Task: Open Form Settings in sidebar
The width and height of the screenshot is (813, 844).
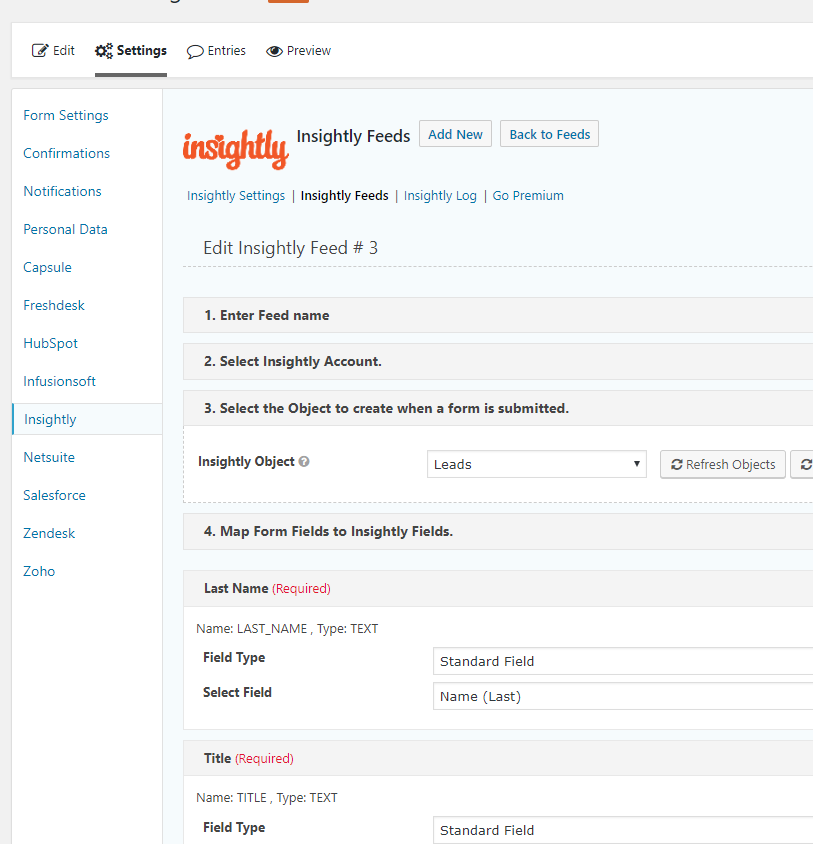Action: click(x=66, y=115)
